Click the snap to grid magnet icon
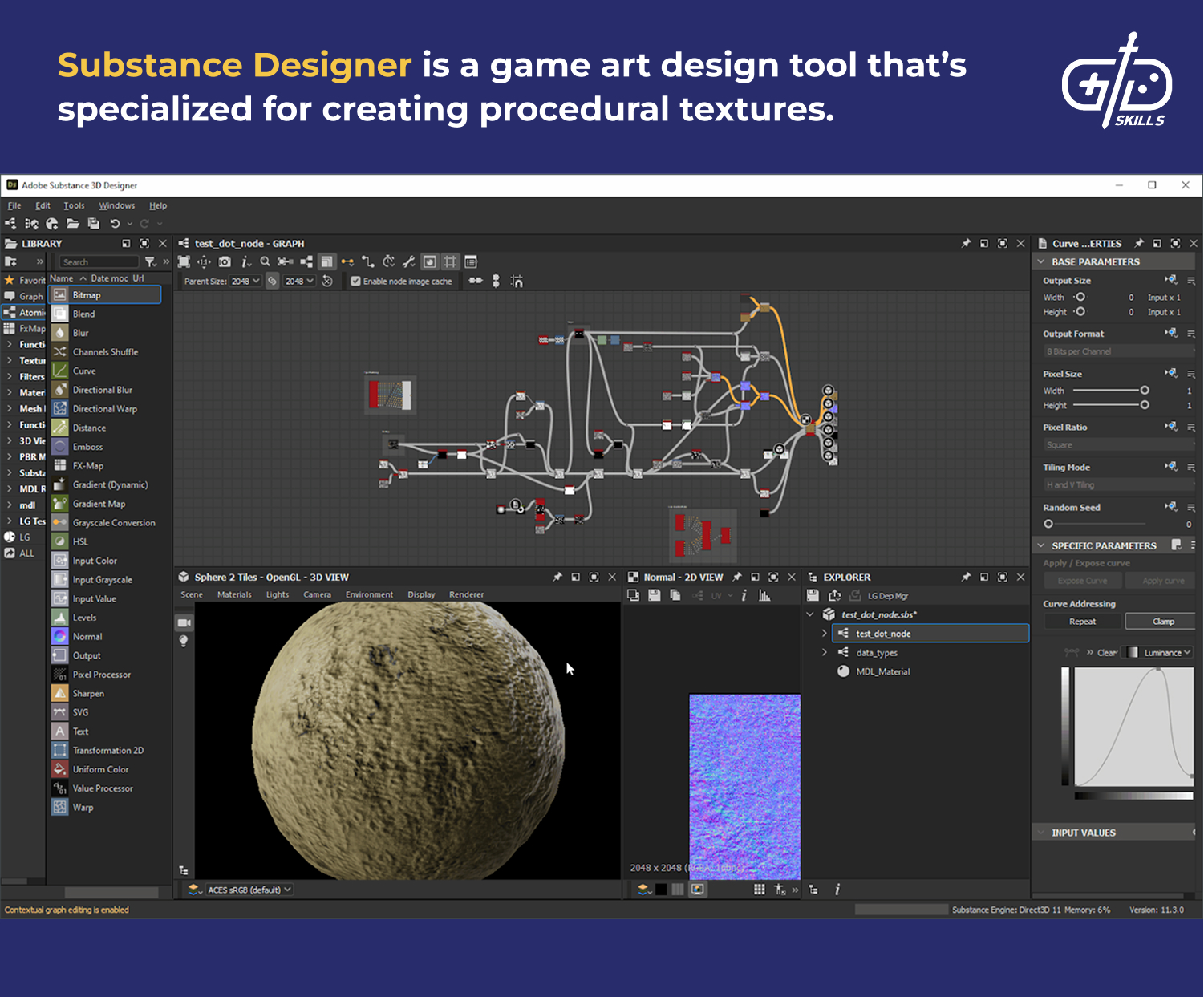 pos(517,281)
